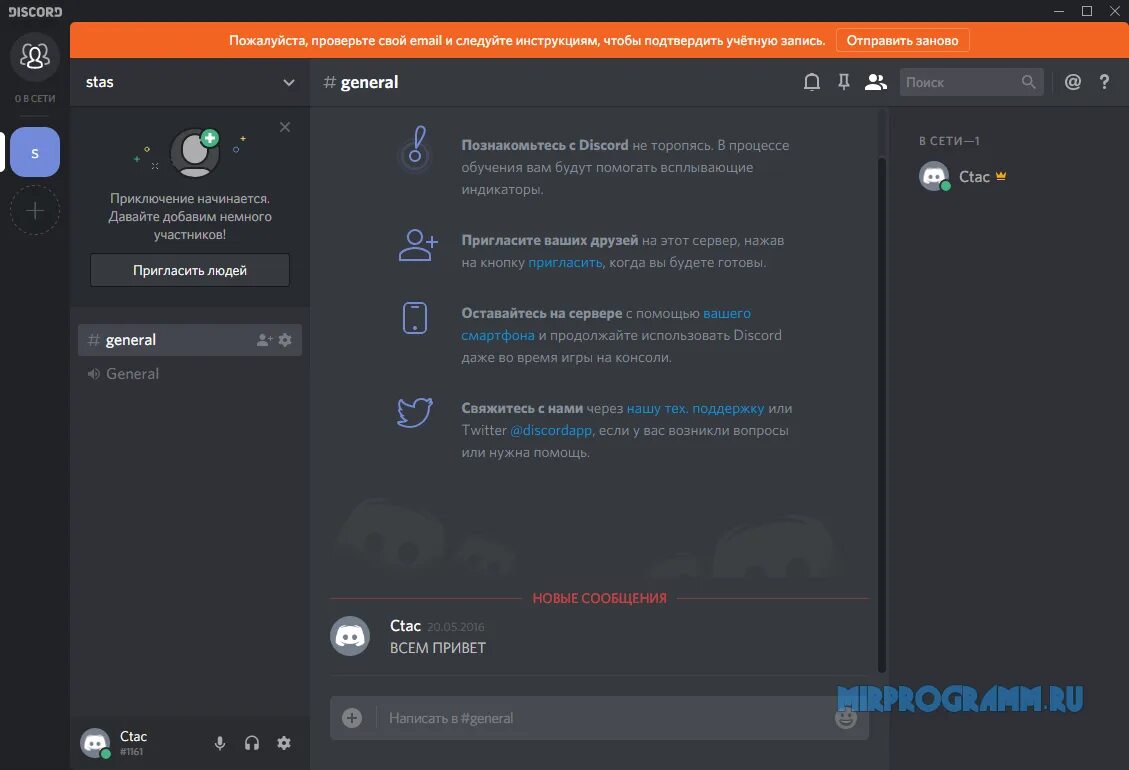The image size is (1129, 770).
Task: Click the Twitter bird icon
Action: pyautogui.click(x=415, y=413)
